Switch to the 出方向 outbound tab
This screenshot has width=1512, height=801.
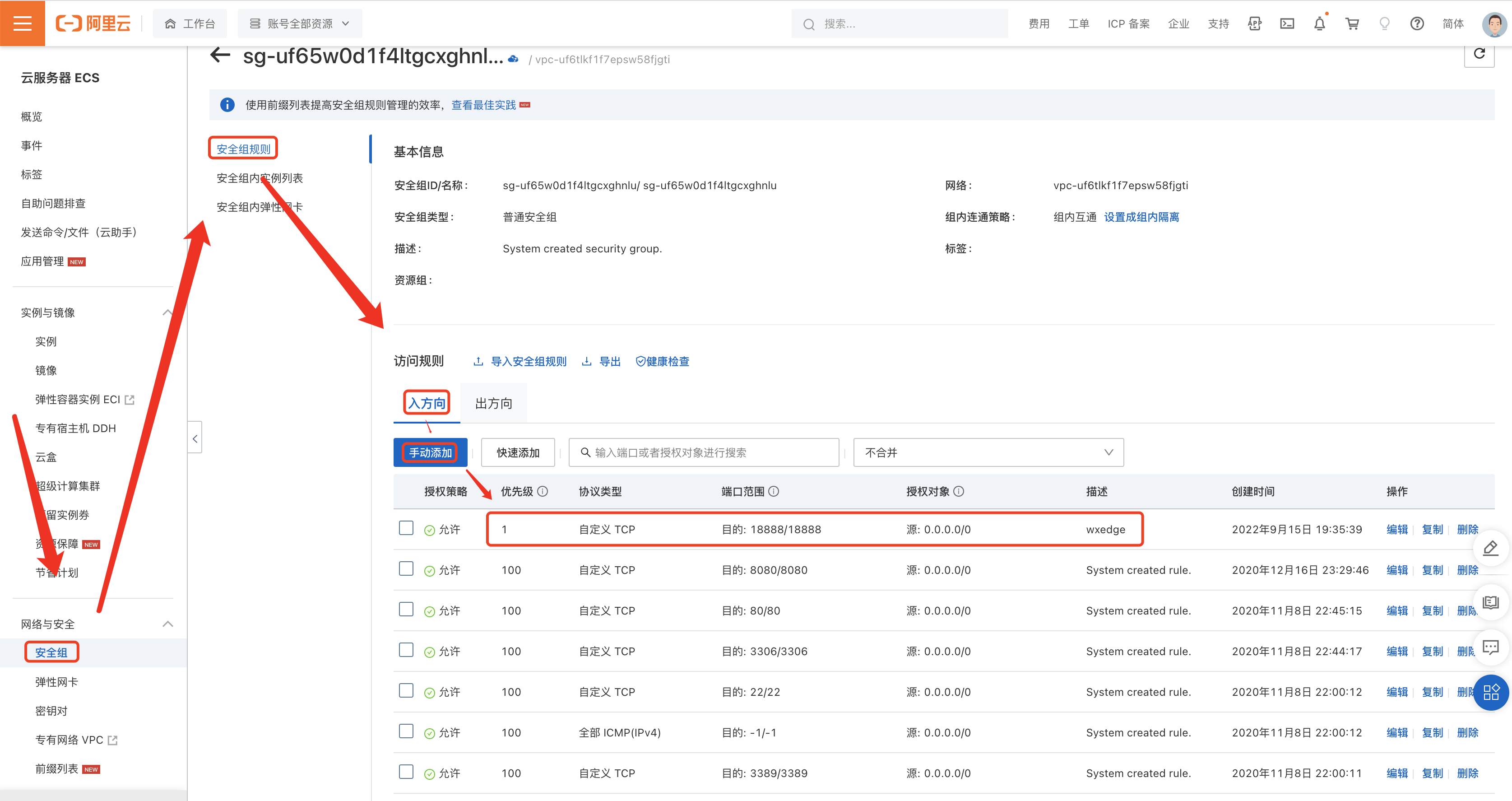(x=493, y=404)
